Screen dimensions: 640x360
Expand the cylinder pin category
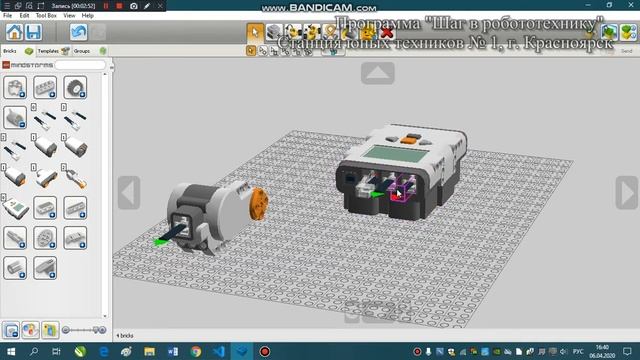[15, 268]
